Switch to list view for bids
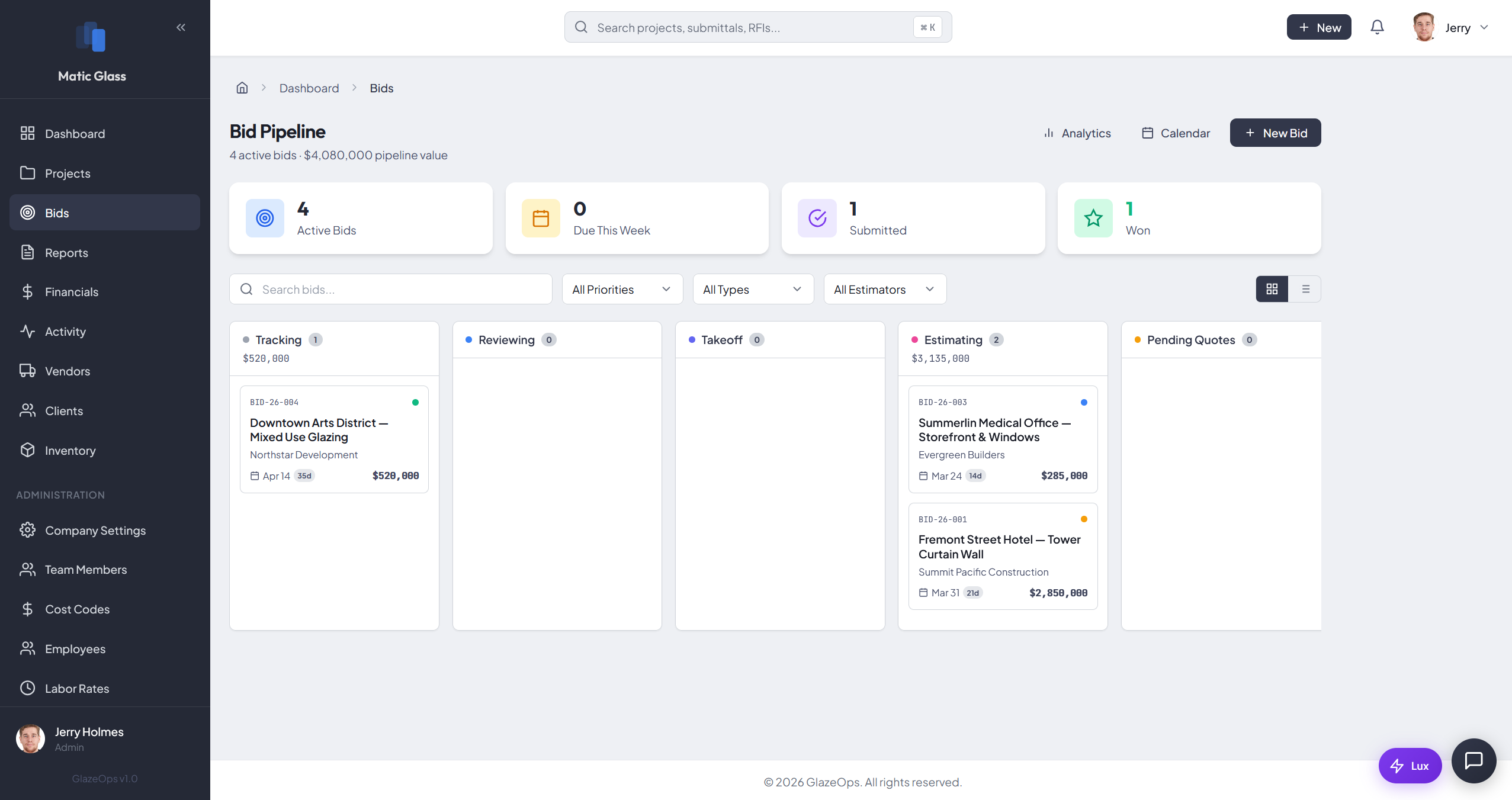This screenshot has height=800, width=1512. click(1305, 289)
